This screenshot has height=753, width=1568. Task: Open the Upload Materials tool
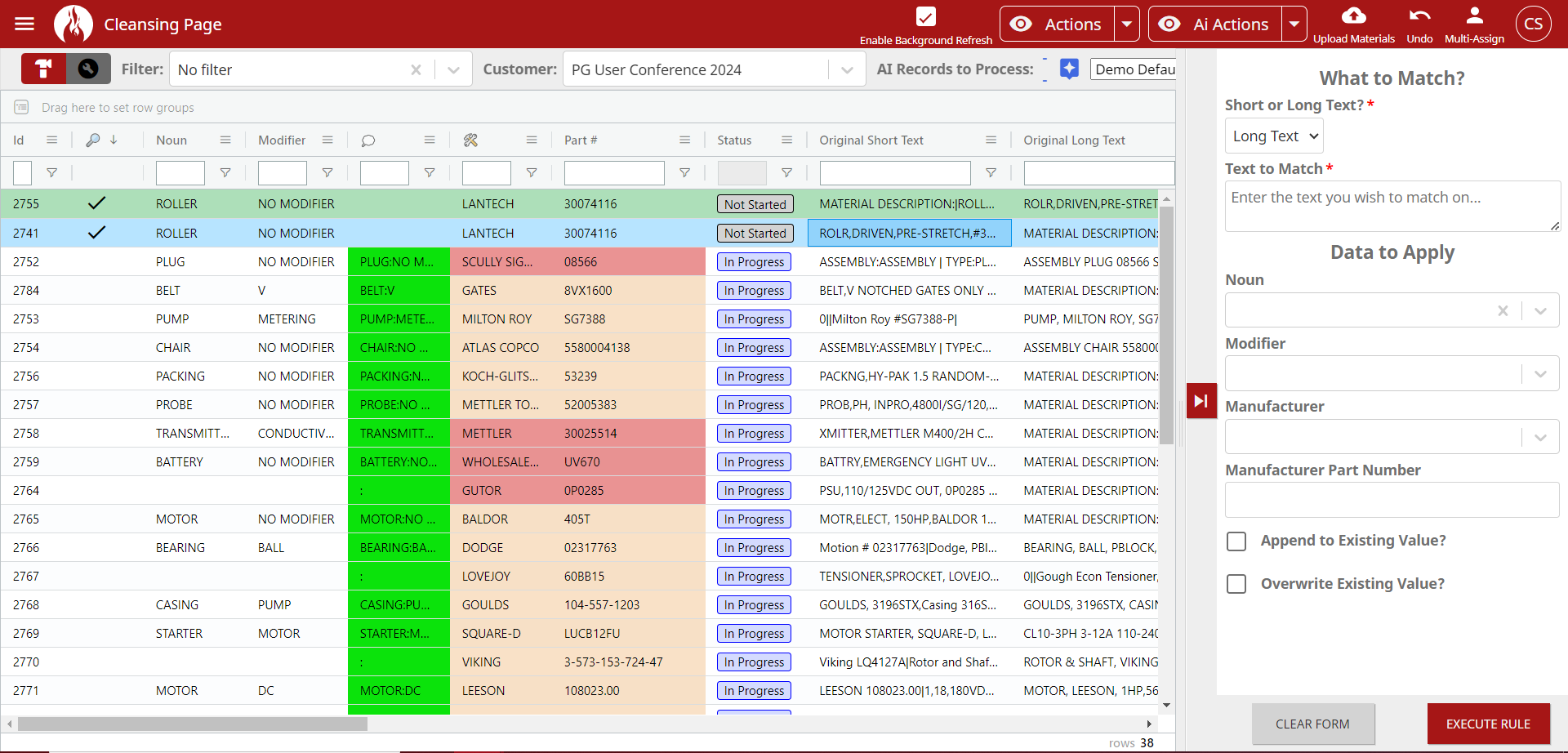[x=1354, y=23]
